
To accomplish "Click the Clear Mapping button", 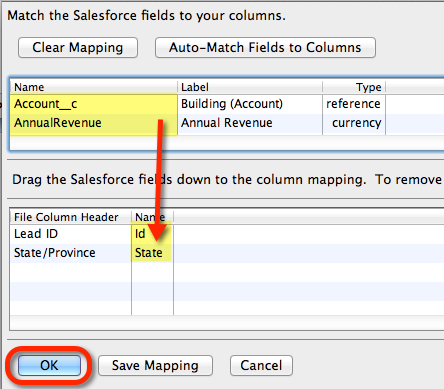I will [x=78, y=47].
